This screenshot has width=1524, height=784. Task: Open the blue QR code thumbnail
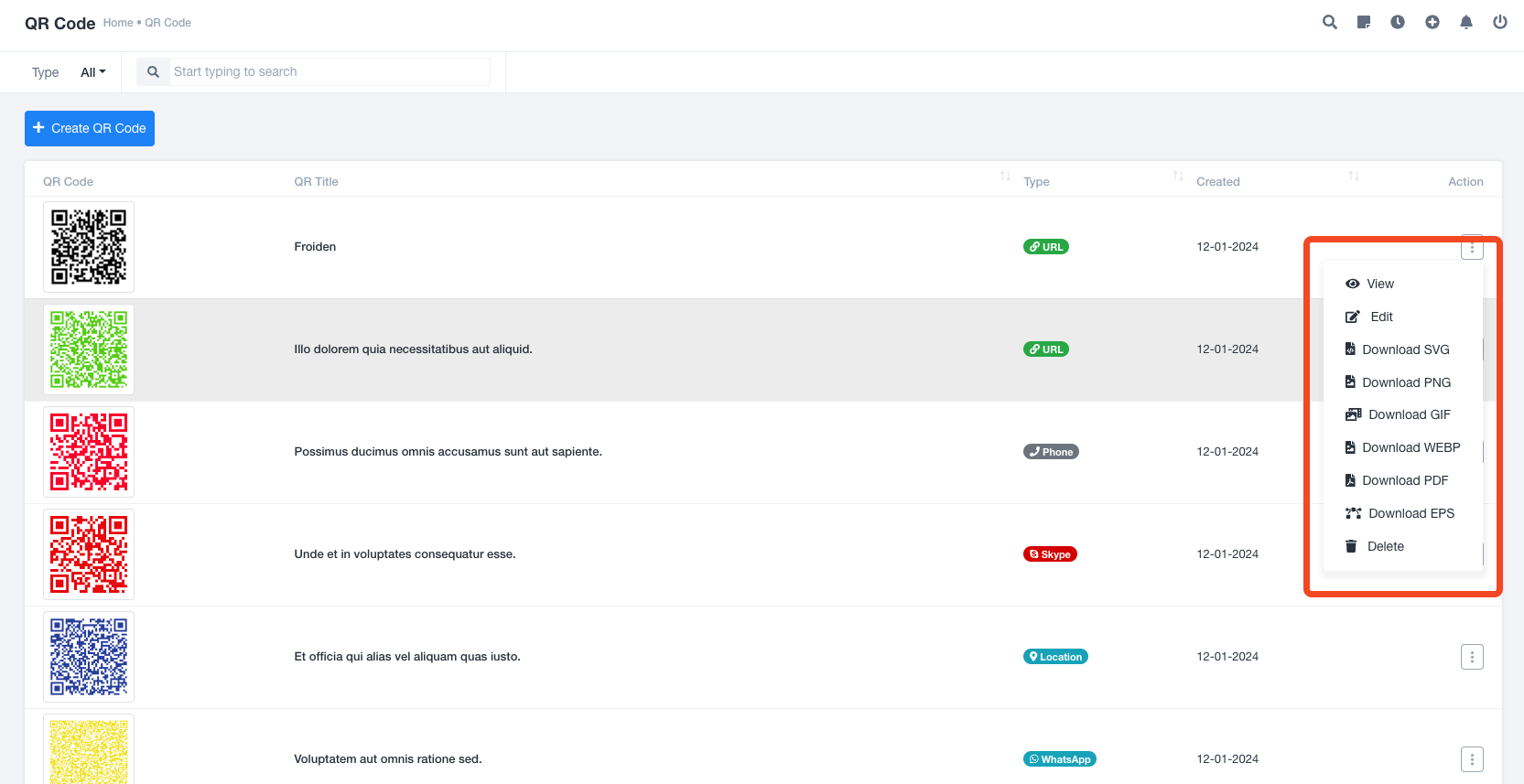click(89, 657)
